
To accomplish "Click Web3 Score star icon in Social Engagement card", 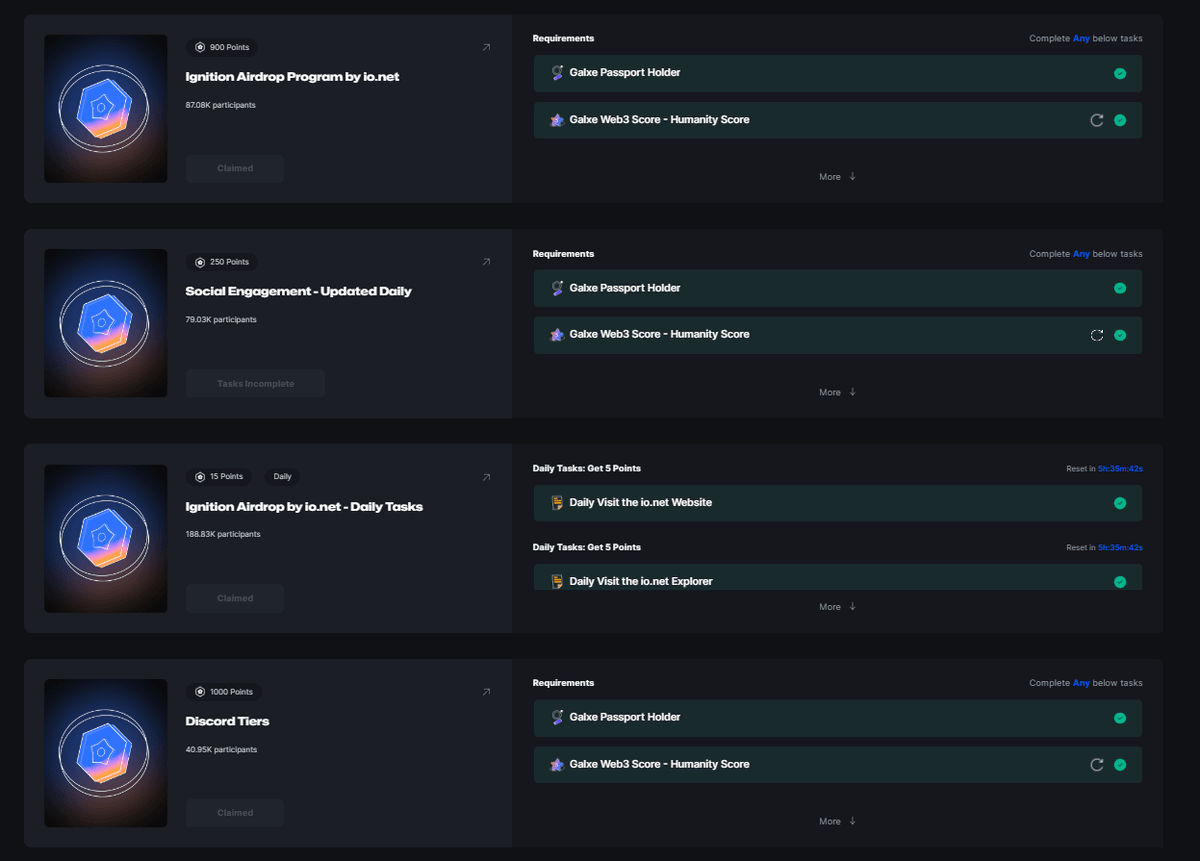I will click(x=557, y=335).
